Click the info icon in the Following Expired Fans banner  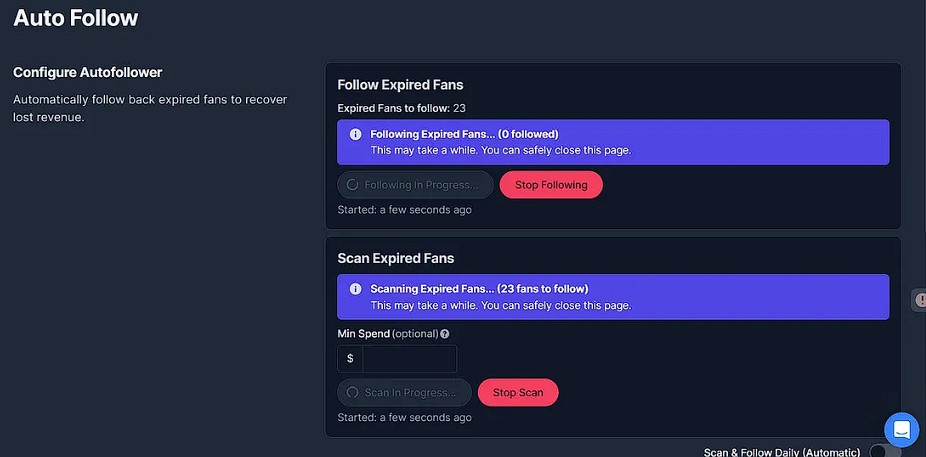(355, 134)
